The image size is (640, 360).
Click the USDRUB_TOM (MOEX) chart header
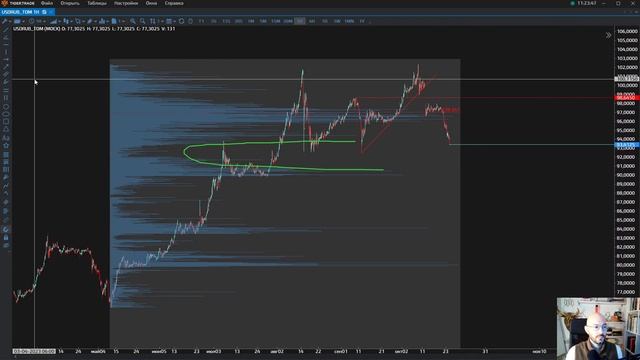coord(37,29)
